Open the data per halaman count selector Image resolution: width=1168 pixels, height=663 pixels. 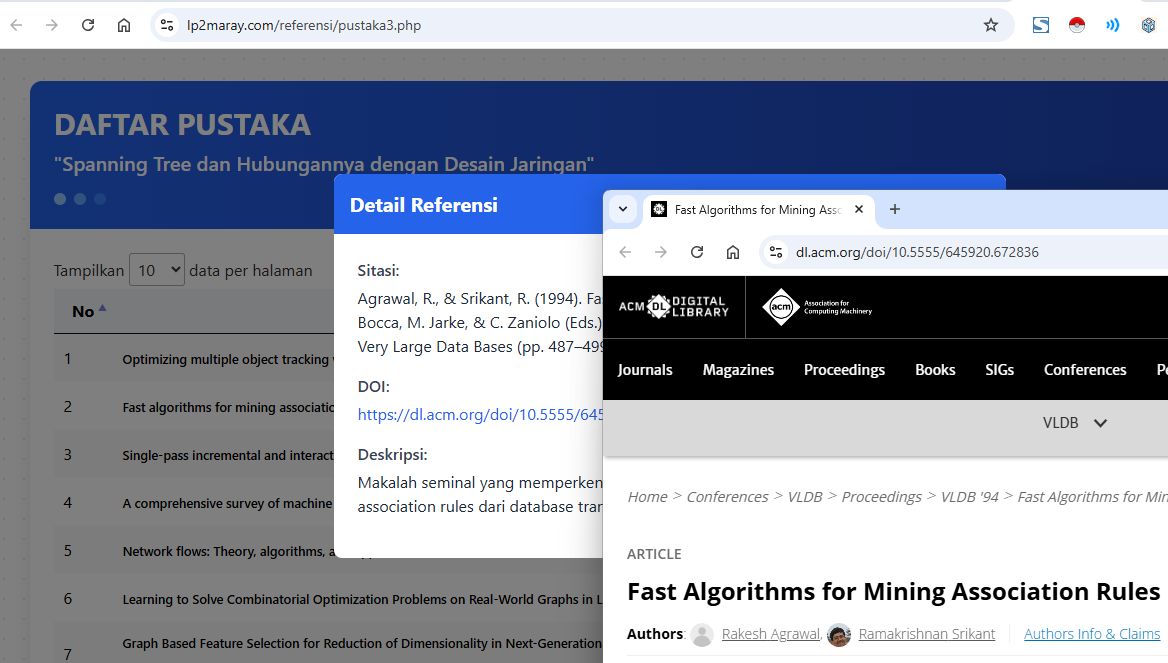click(157, 270)
